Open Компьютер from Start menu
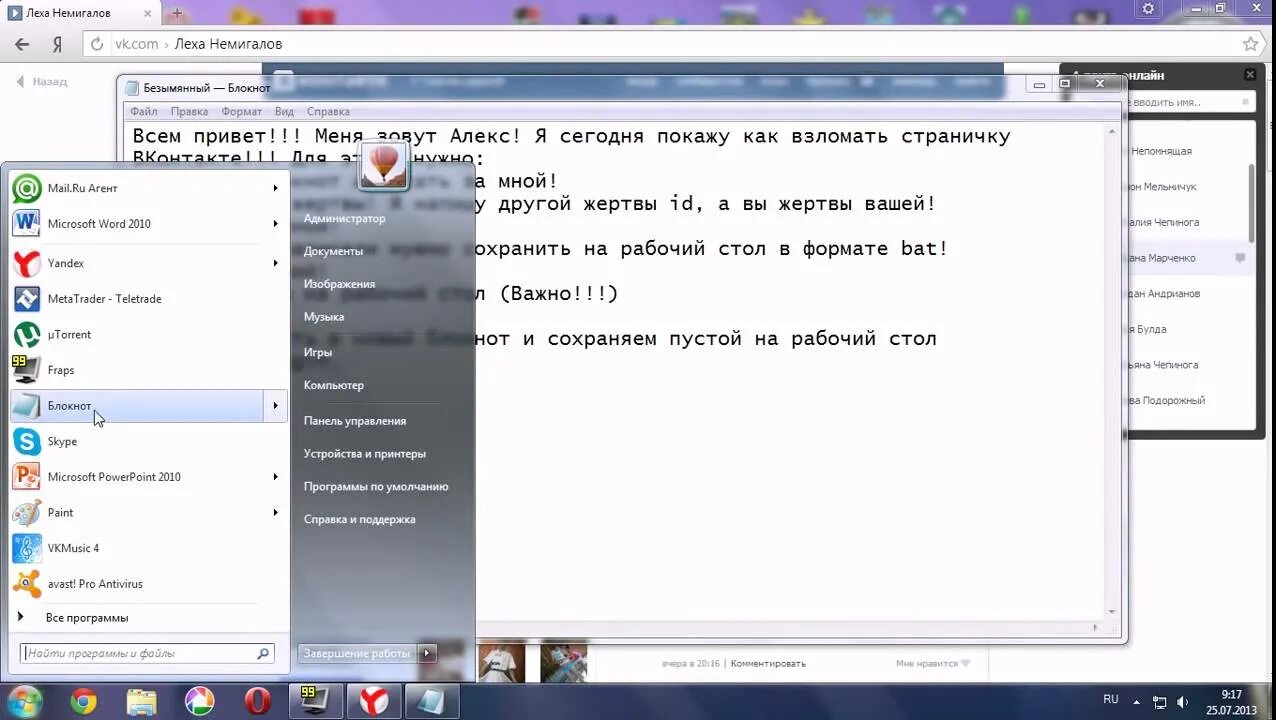The width and height of the screenshot is (1276, 720). pyautogui.click(x=334, y=385)
